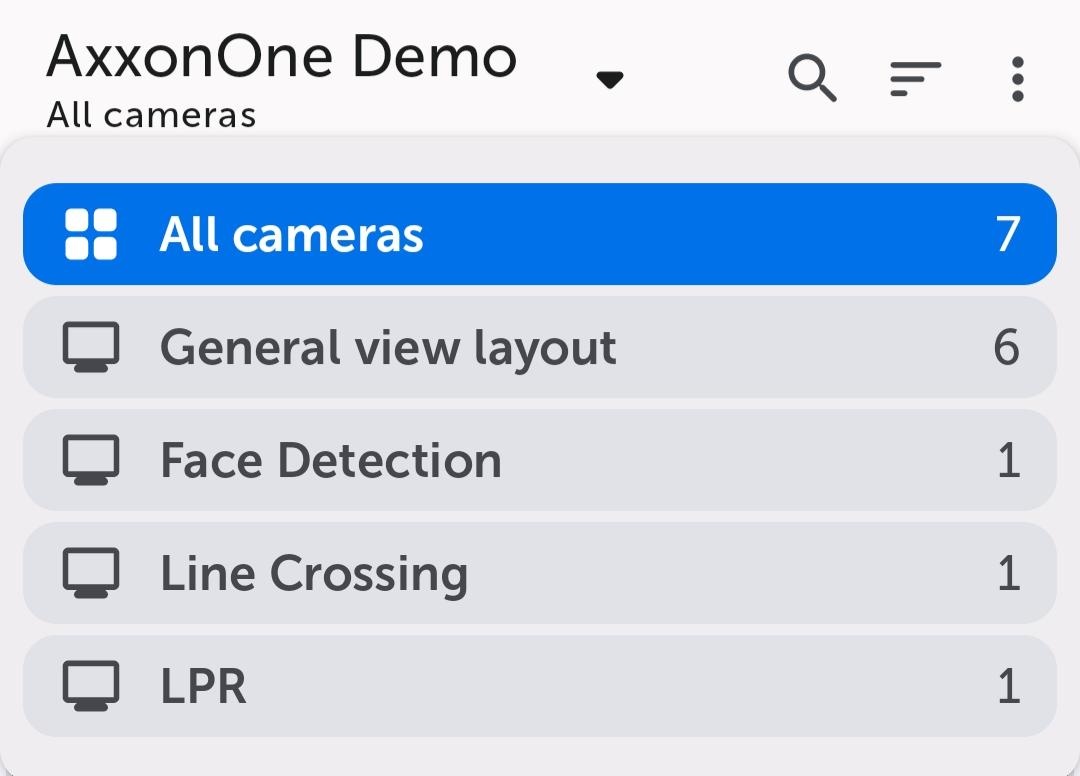Collapse the layout dropdown arrow

click(610, 80)
